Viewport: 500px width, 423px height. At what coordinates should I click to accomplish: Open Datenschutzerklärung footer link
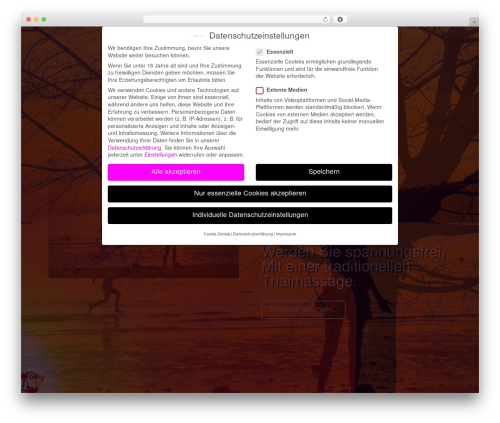point(253,234)
